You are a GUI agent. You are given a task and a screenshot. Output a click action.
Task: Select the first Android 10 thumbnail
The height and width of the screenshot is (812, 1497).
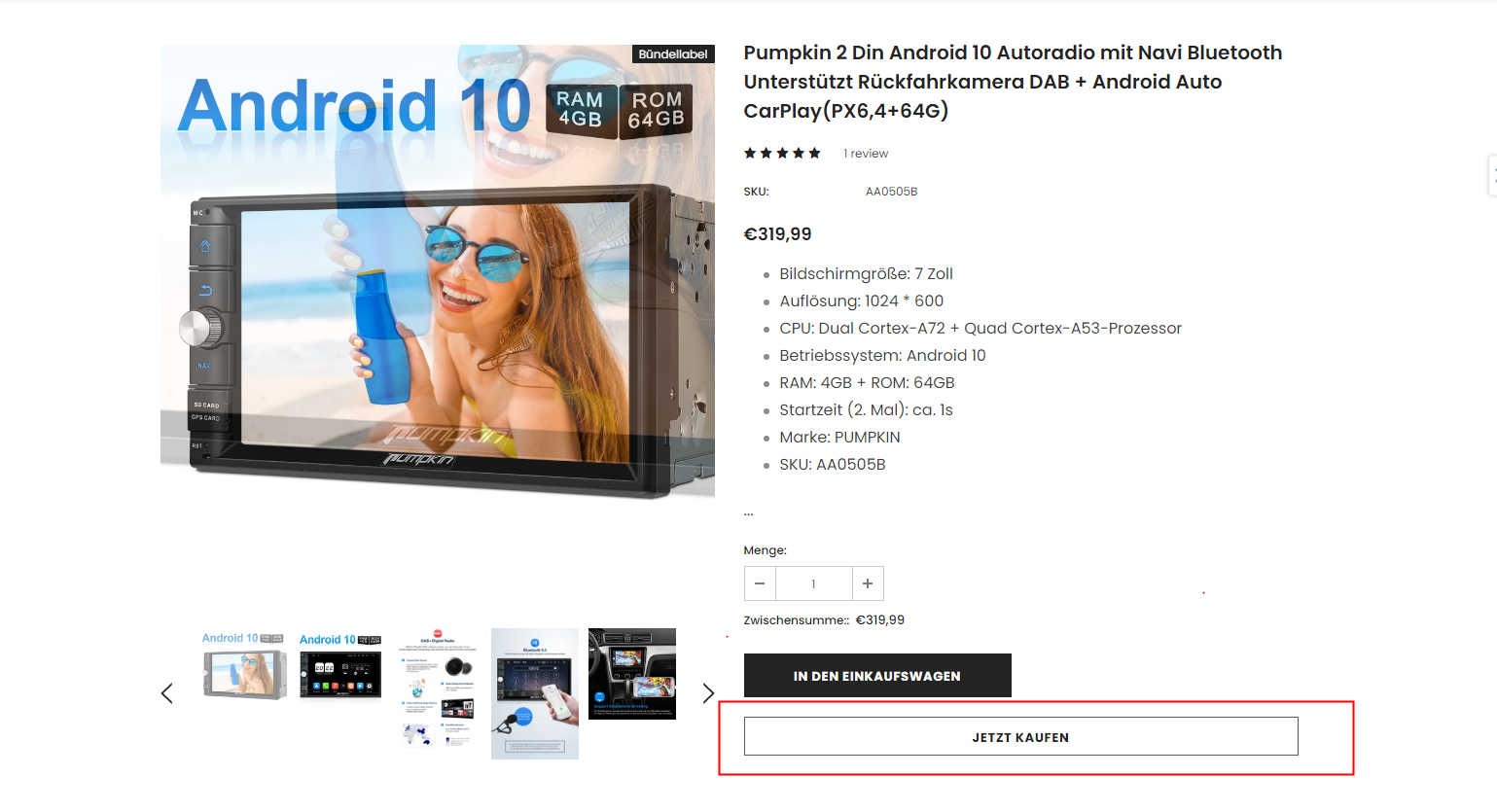pyautogui.click(x=243, y=665)
